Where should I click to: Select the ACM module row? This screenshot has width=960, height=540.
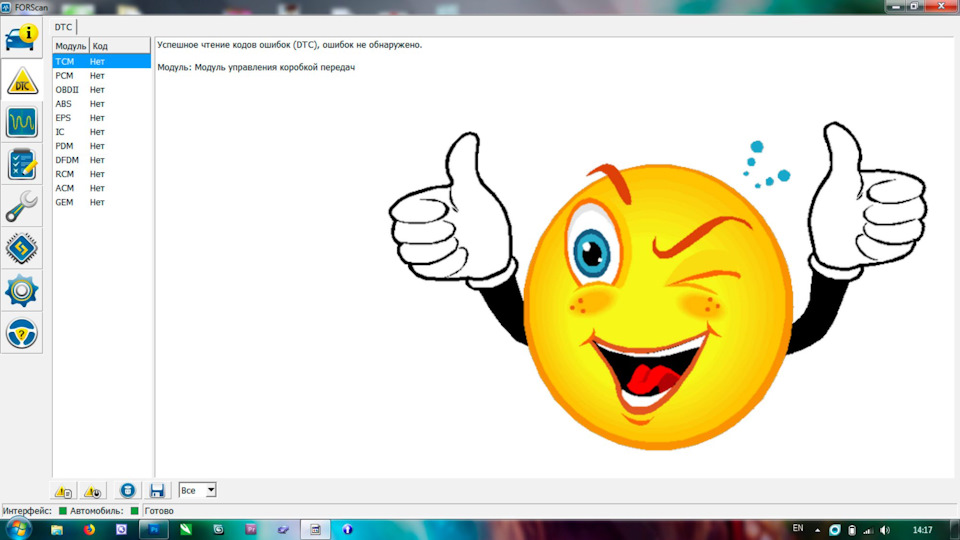tap(102, 188)
